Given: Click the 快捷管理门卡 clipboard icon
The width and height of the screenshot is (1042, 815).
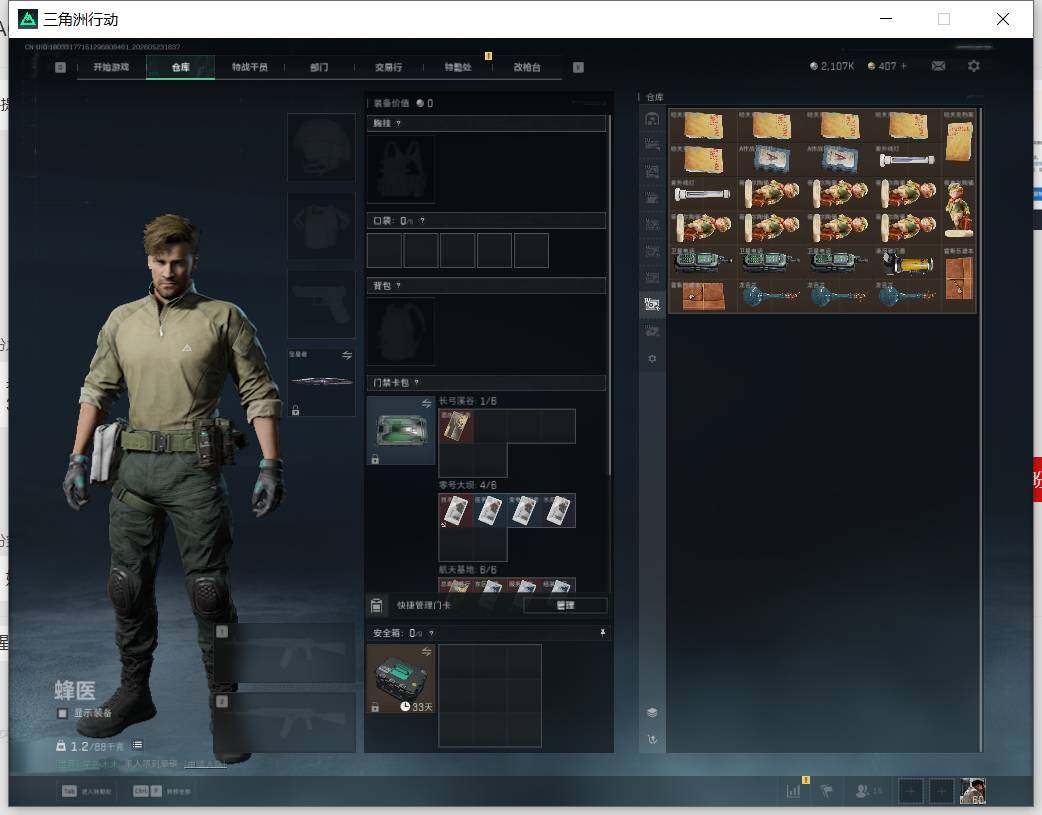Looking at the screenshot, I should point(376,605).
